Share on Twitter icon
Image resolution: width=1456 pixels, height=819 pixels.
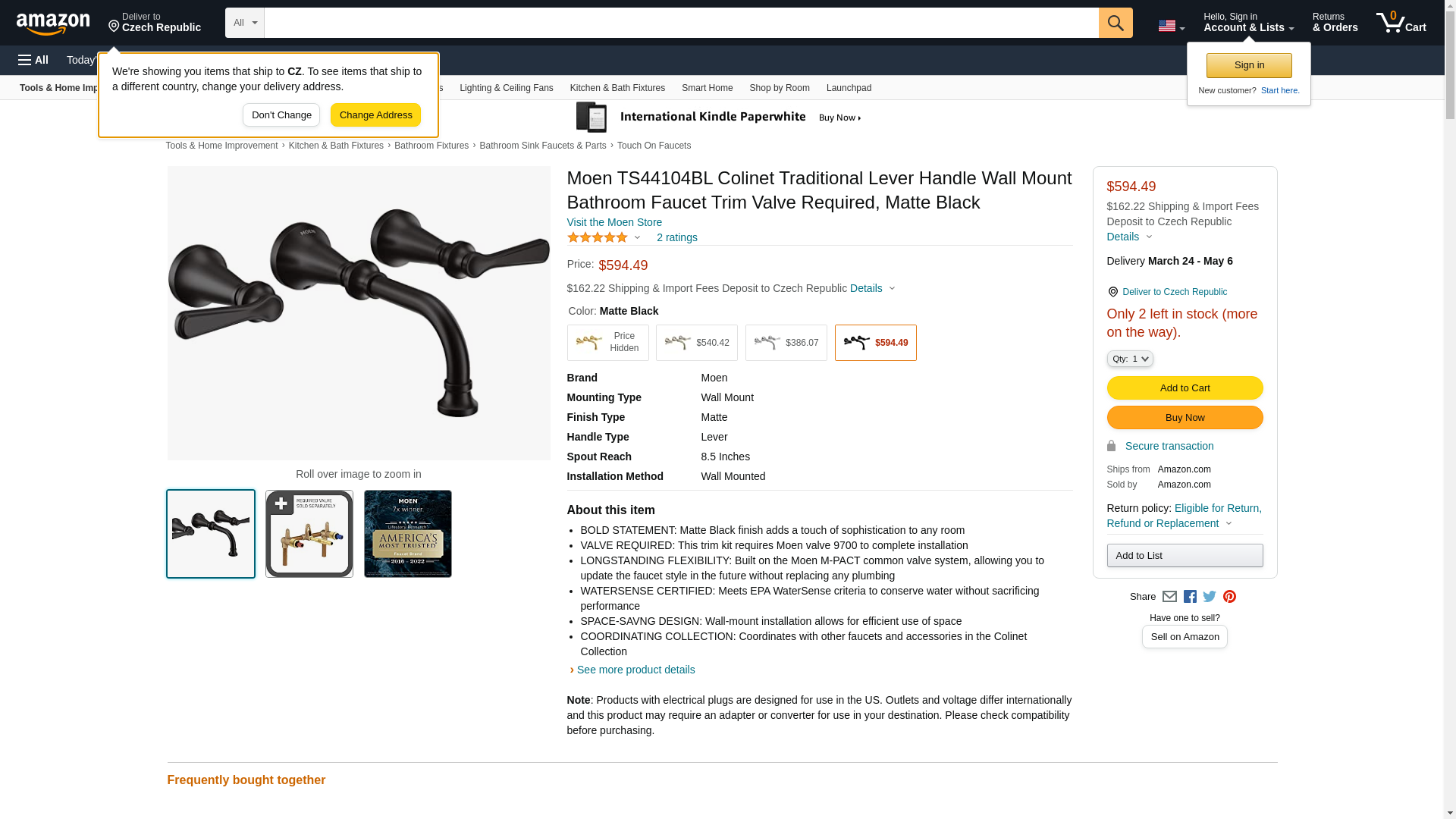click(1210, 597)
